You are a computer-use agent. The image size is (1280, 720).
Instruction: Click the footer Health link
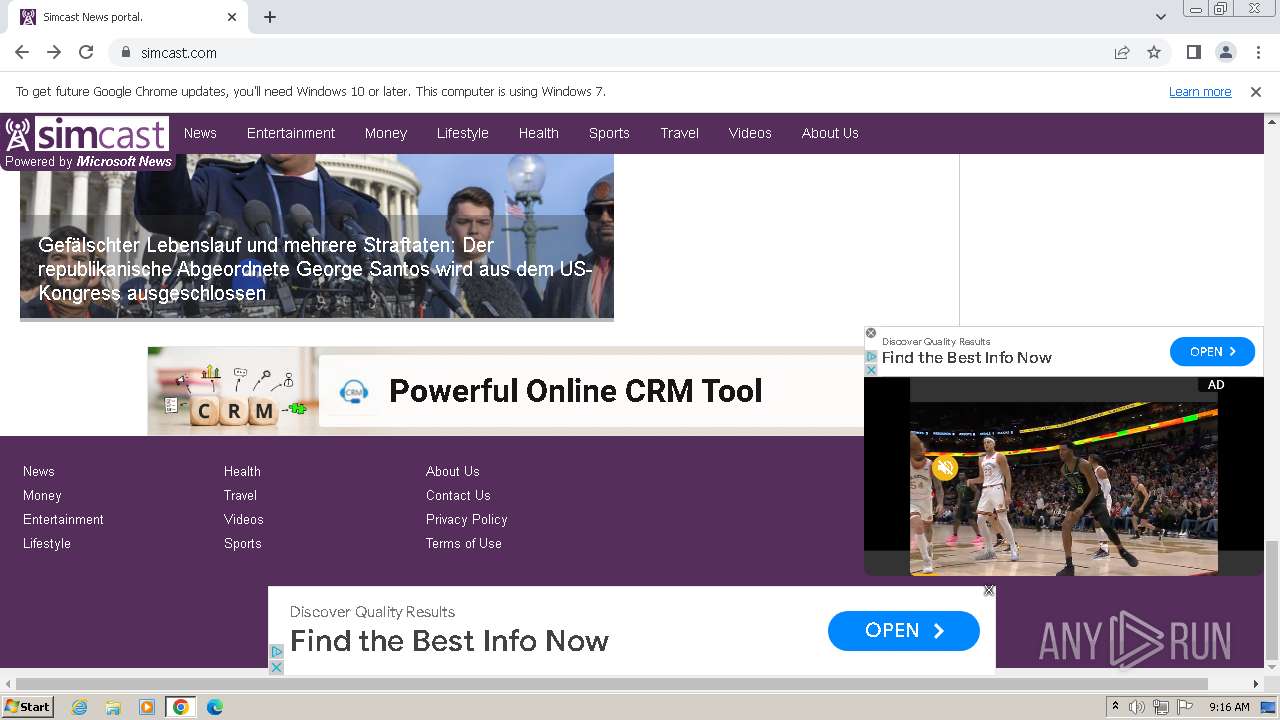[x=242, y=471]
